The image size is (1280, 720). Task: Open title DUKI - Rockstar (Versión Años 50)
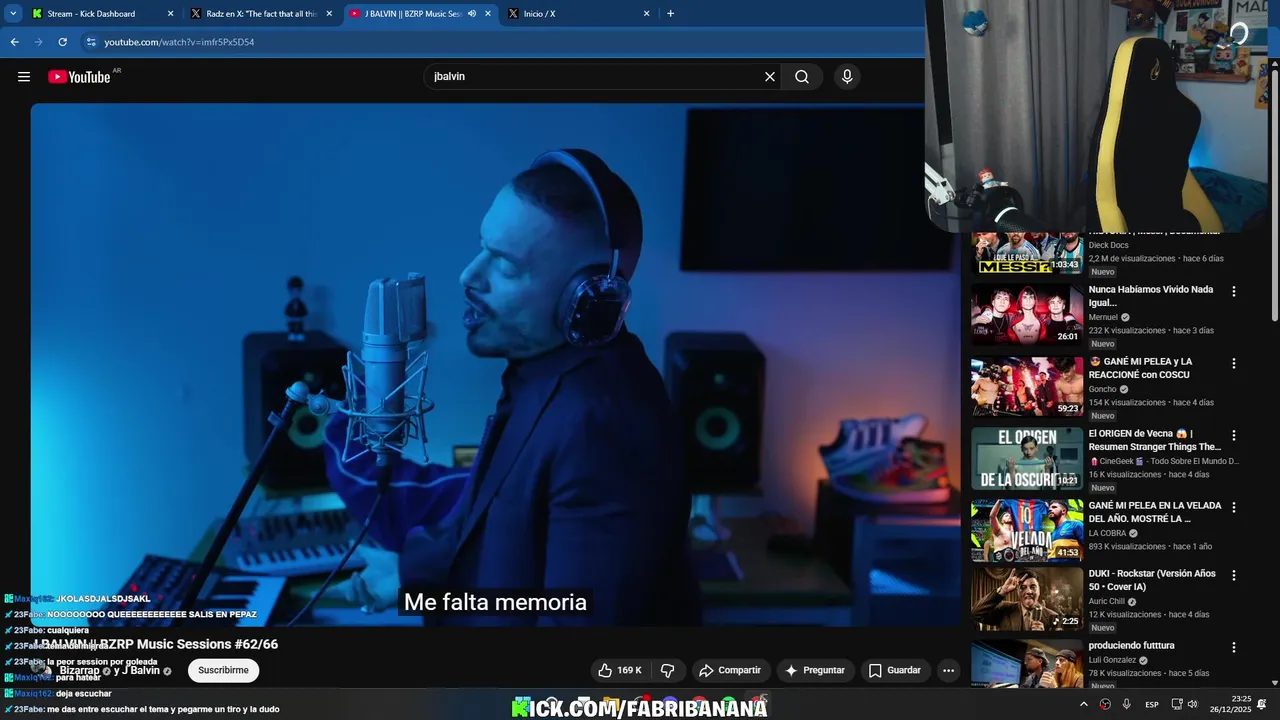tap(1152, 580)
